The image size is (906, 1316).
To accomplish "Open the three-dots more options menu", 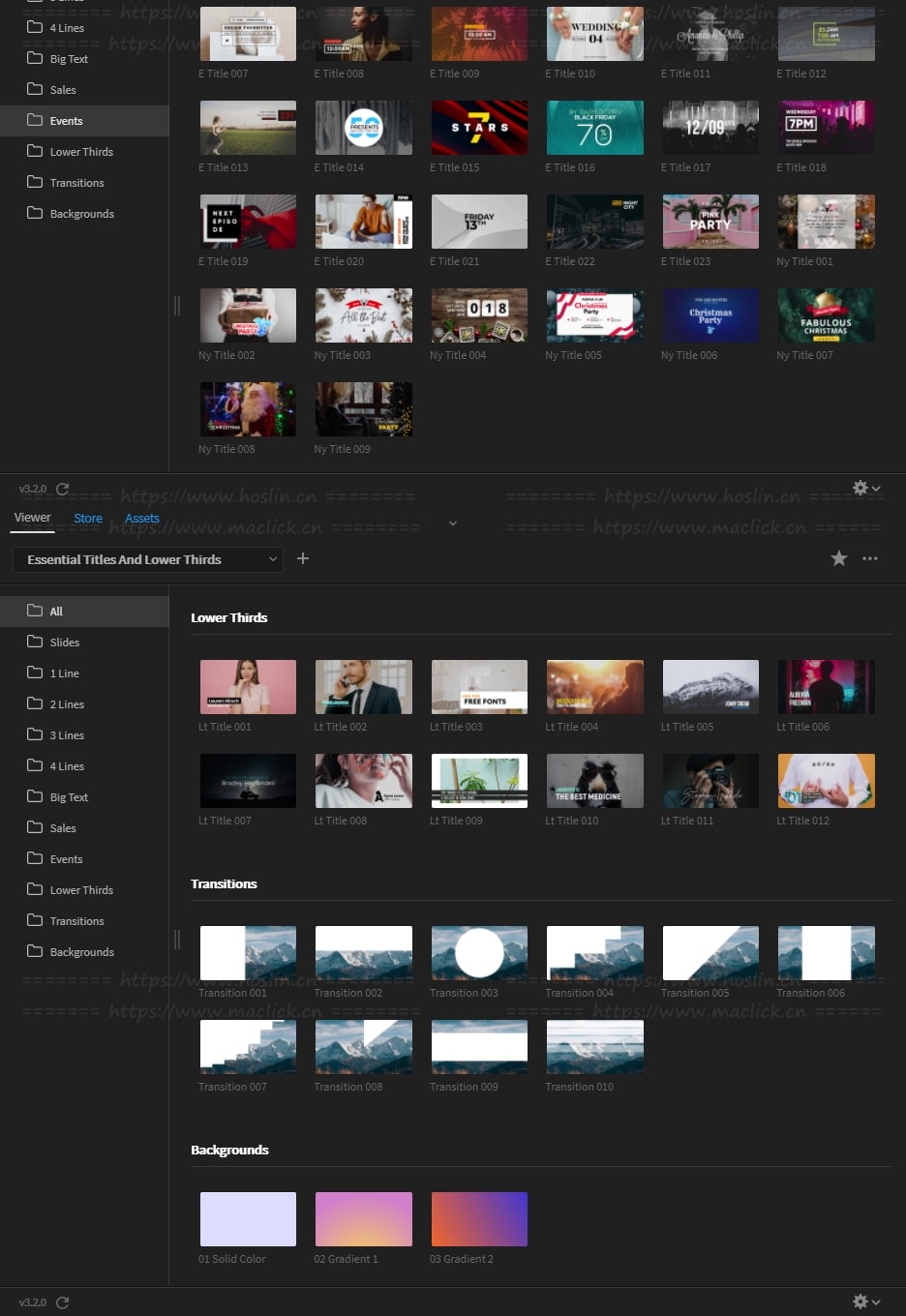I will (870, 558).
